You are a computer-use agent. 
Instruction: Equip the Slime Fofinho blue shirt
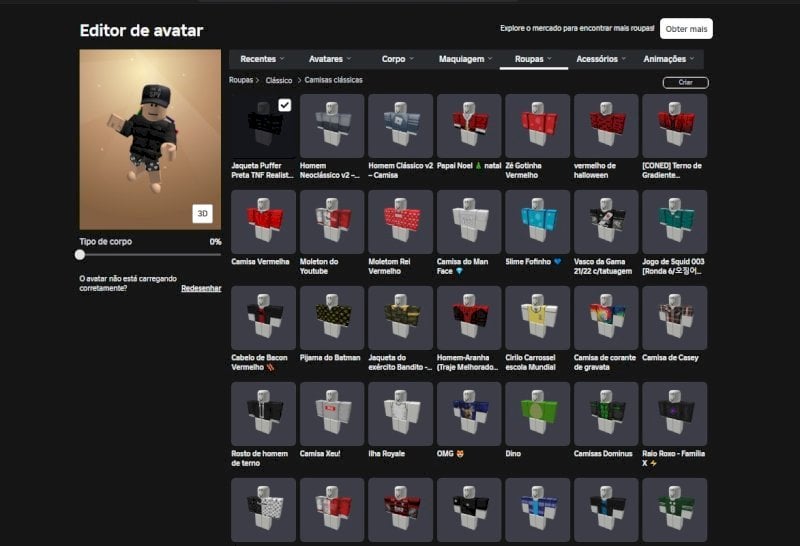[x=537, y=221]
